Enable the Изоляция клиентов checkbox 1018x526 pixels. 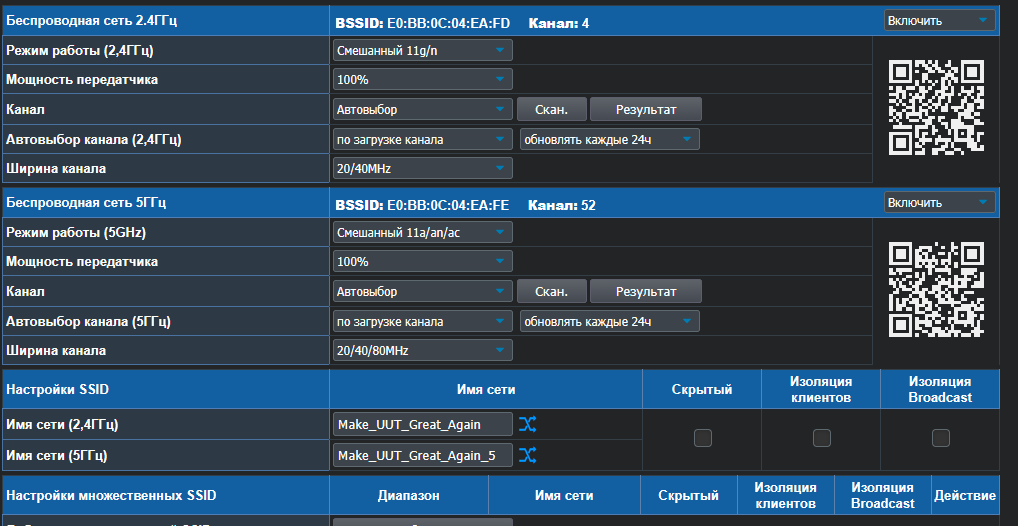[821, 438]
